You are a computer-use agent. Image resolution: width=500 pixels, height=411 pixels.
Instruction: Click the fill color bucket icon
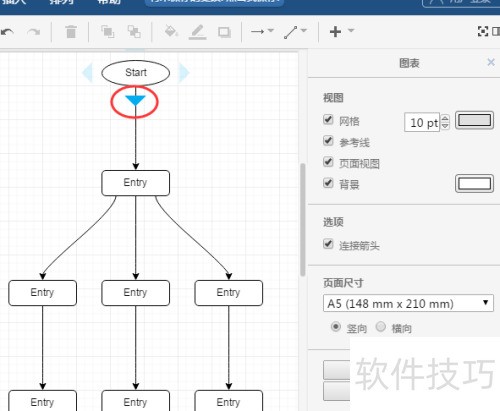pos(171,32)
